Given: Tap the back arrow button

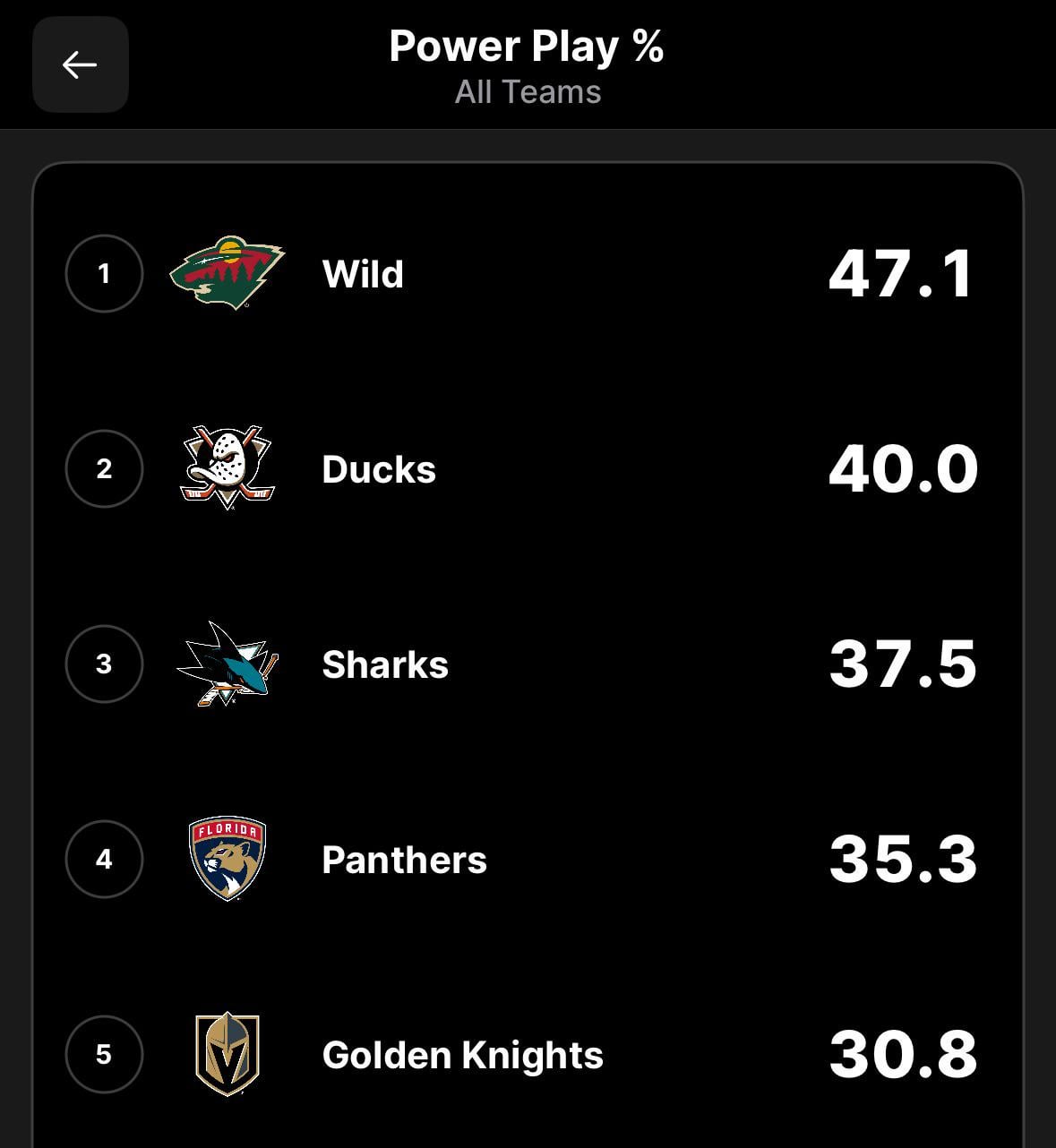Looking at the screenshot, I should click(x=80, y=64).
